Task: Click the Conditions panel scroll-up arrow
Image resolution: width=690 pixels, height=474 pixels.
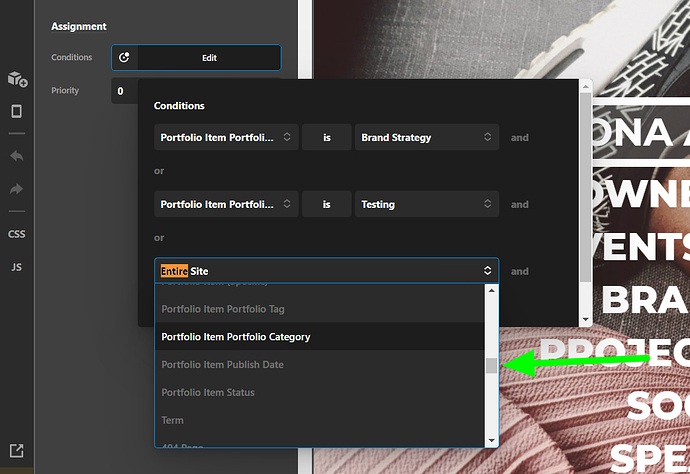Action: tap(585, 87)
